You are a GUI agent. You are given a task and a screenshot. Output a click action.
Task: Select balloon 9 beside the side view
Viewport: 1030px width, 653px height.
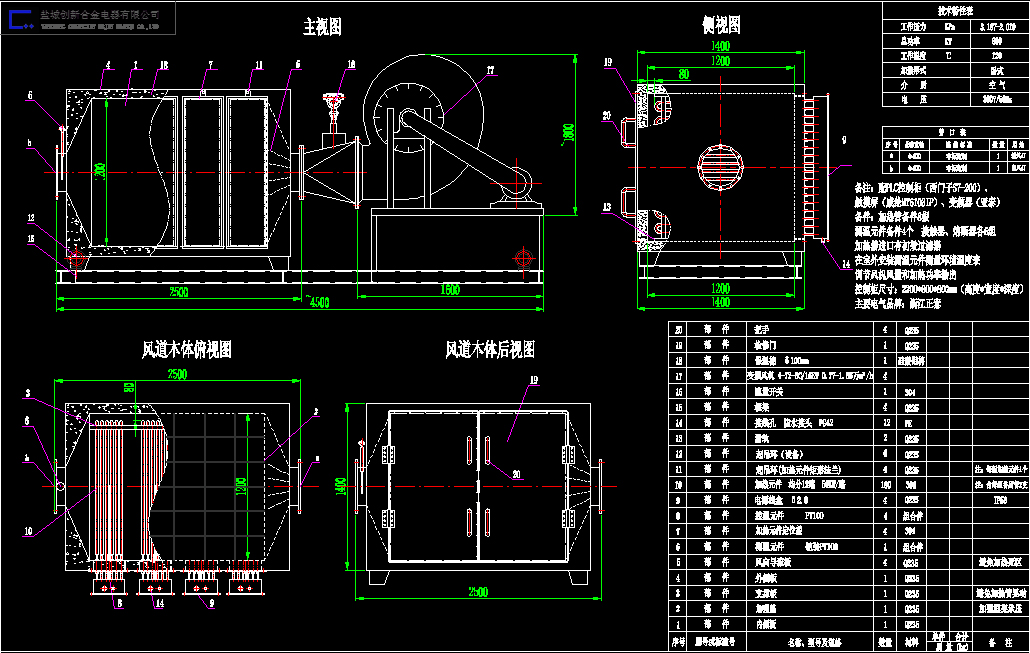(844, 140)
